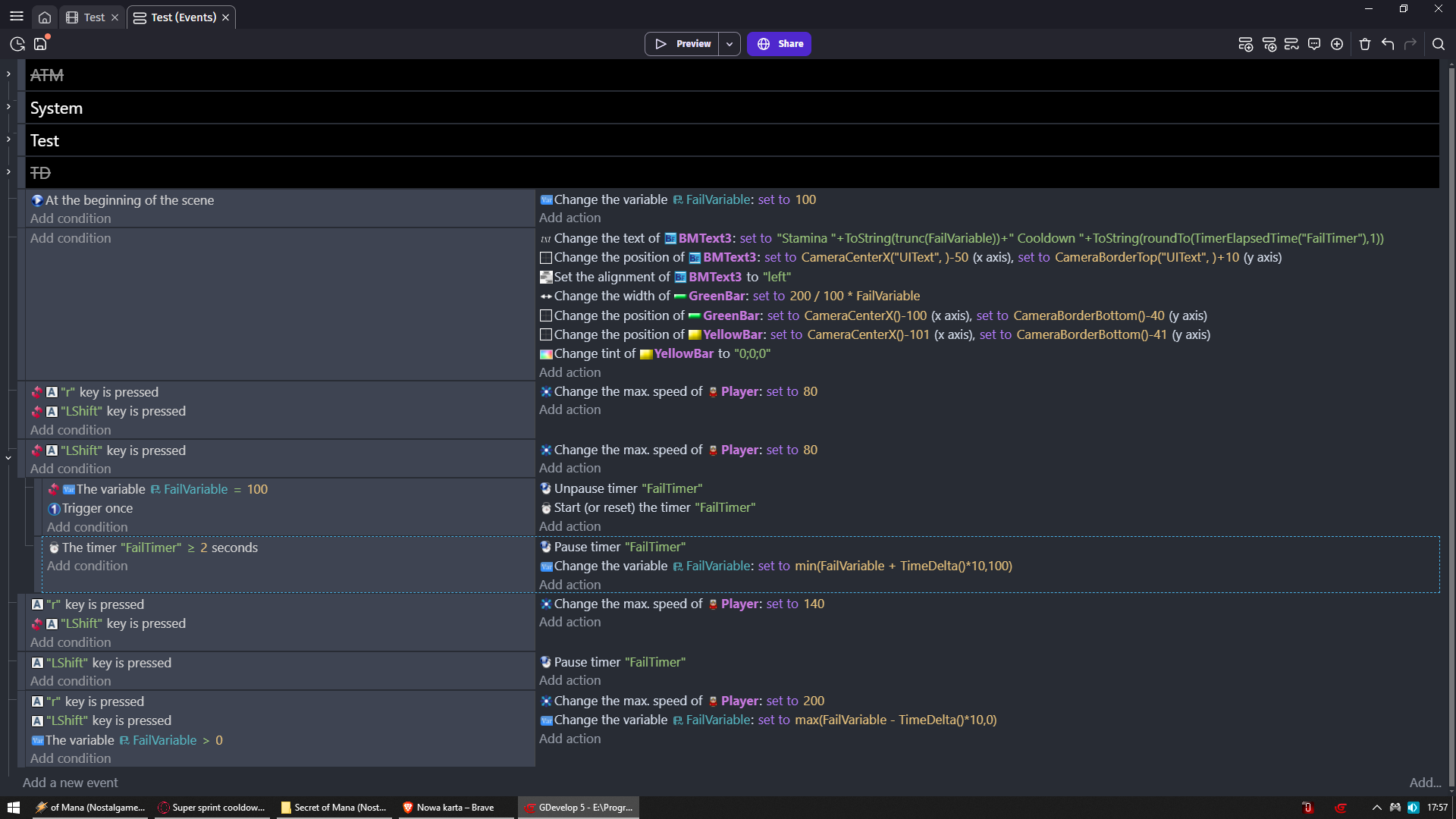This screenshot has height=819, width=1456.
Task: Launch the Preview button
Action: click(682, 44)
